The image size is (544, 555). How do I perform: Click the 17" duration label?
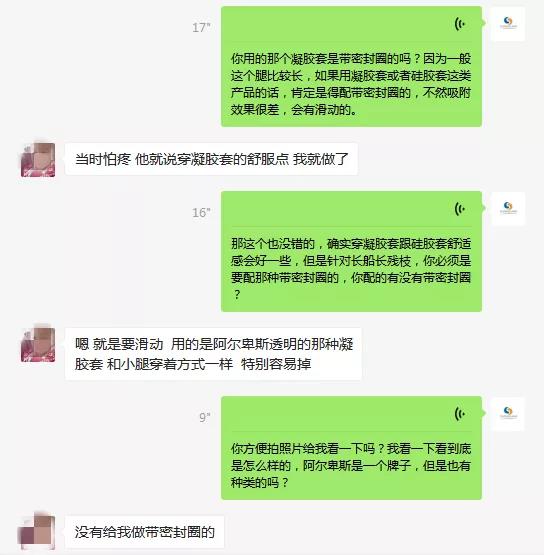(201, 28)
